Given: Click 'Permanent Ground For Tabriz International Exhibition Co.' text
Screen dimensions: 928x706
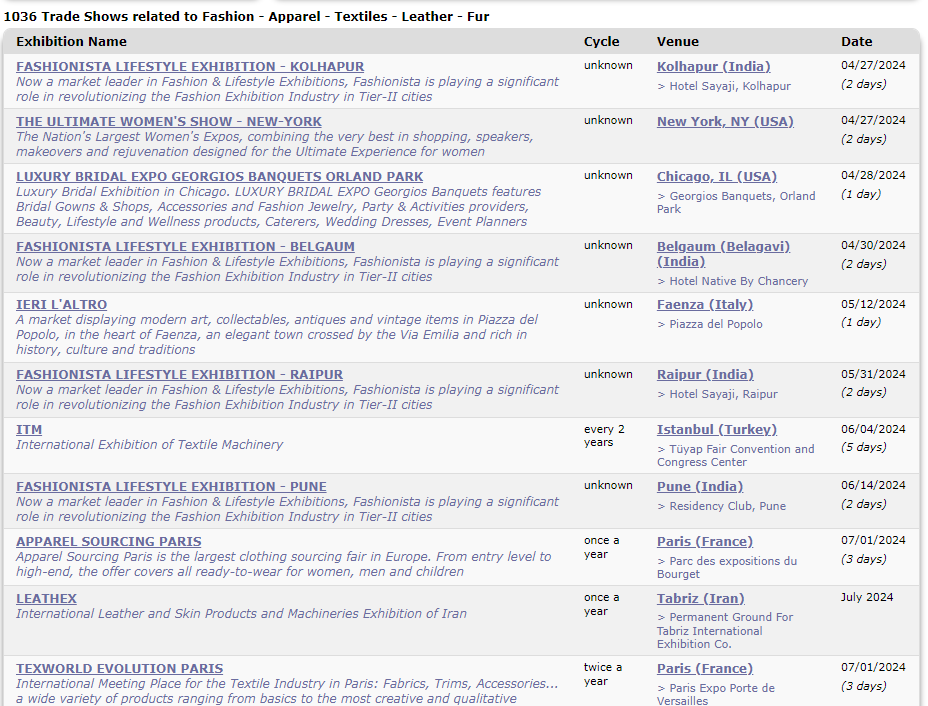Looking at the screenshot, I should point(725,631).
